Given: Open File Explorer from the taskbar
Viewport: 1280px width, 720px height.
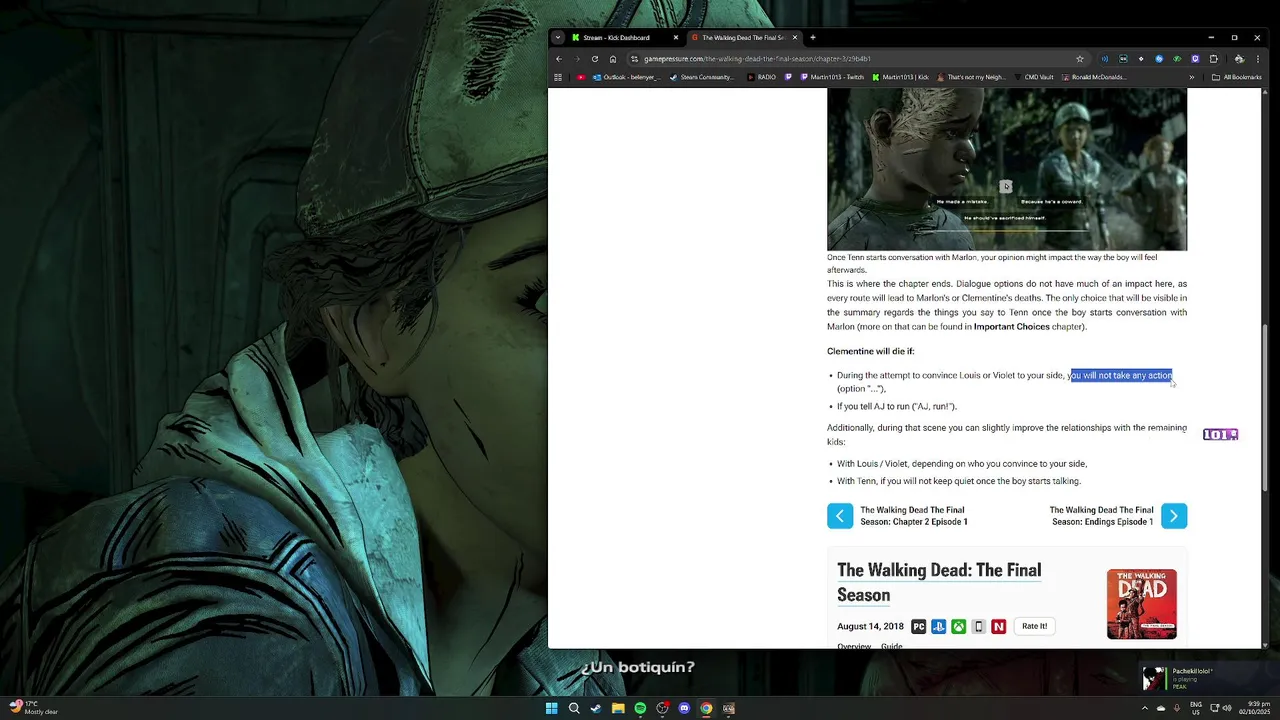Looking at the screenshot, I should (618, 708).
